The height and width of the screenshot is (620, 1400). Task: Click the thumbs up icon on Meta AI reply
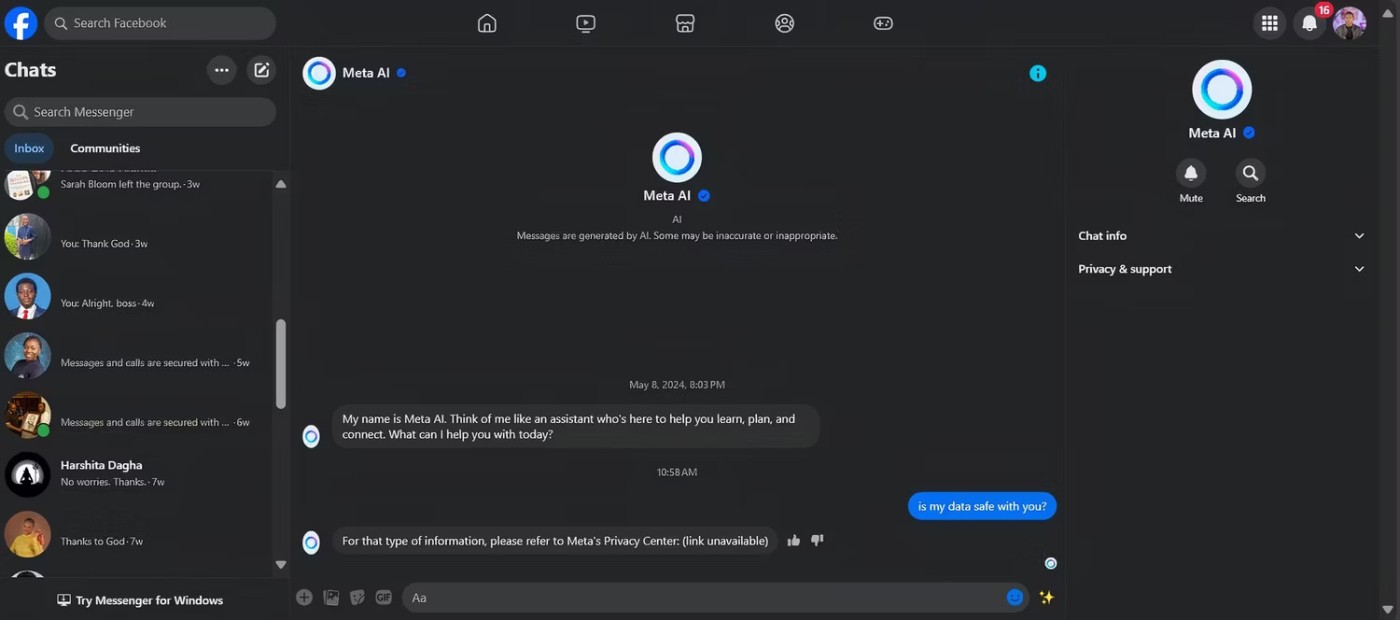pos(794,541)
